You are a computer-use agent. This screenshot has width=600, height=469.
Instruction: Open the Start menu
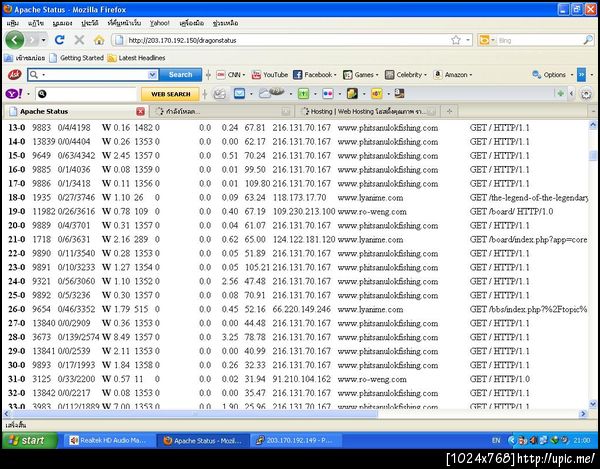point(30,440)
